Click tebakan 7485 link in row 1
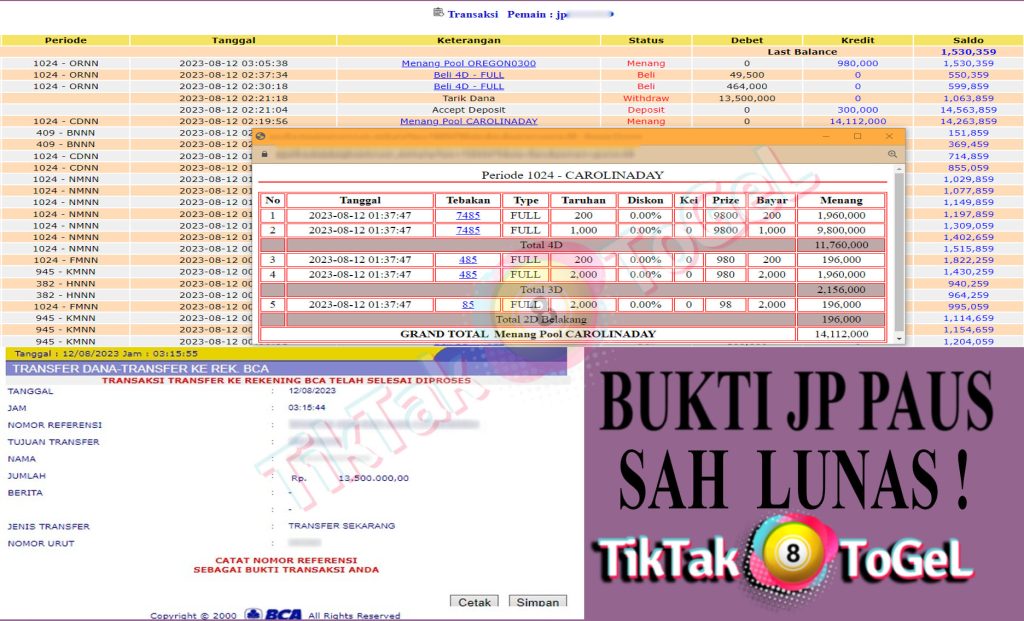Viewport: 1024px width, 621px height. tap(468, 216)
